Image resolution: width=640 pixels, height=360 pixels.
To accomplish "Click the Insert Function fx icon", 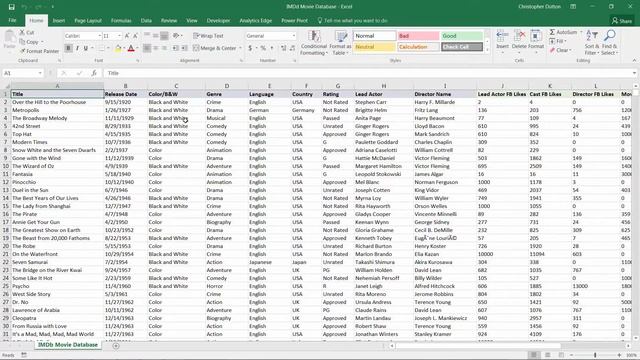I will (94, 73).
